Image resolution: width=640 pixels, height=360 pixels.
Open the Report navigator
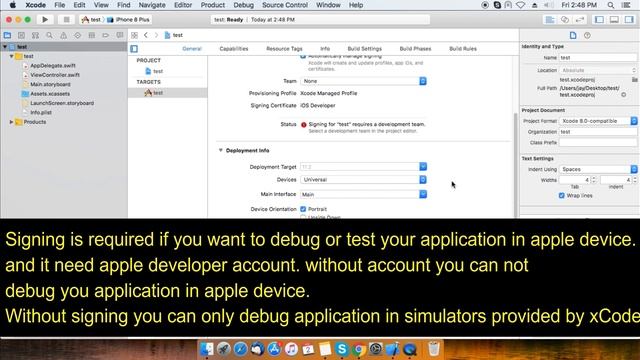(120, 36)
